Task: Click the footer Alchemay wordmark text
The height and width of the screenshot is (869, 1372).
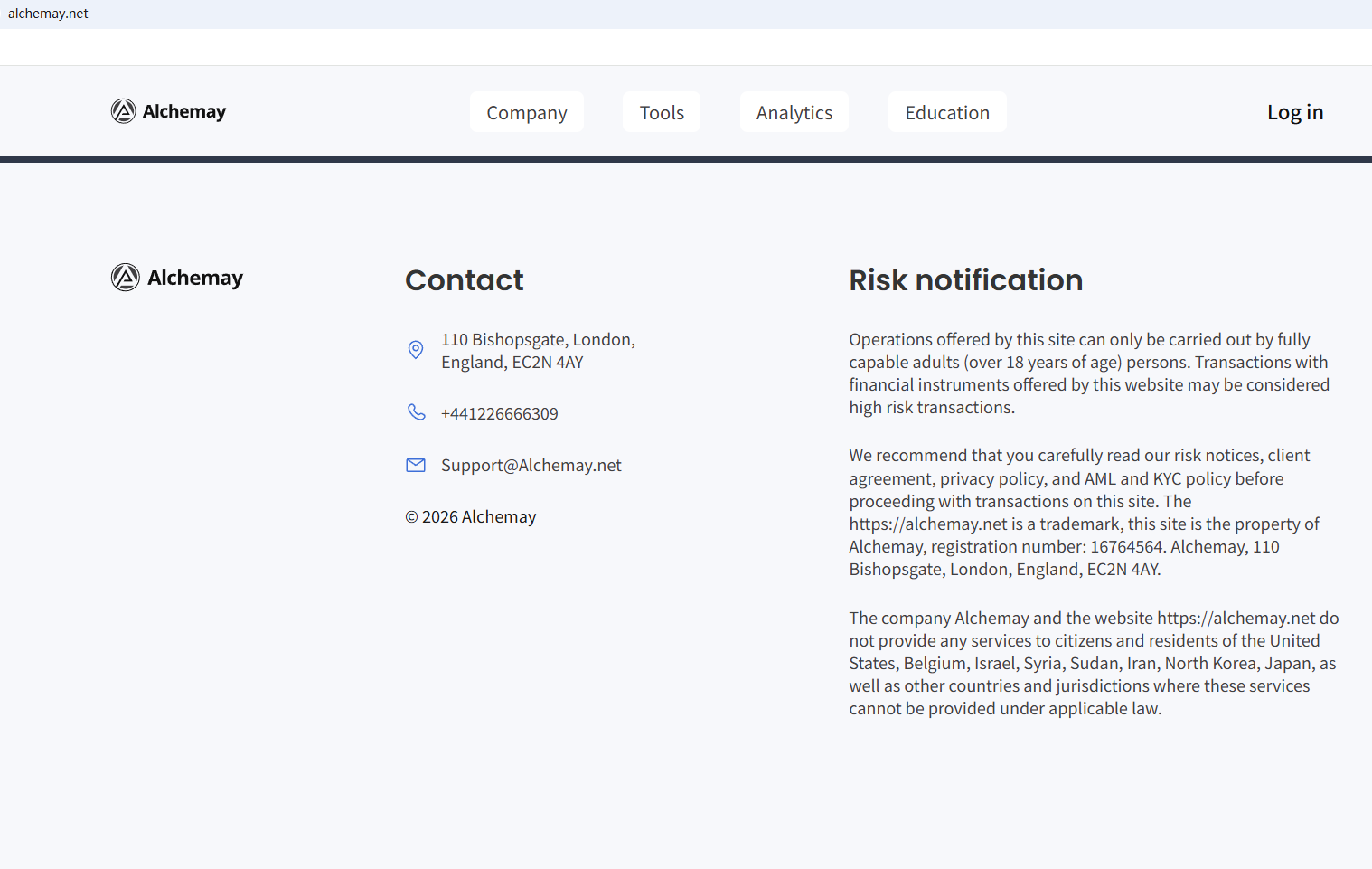Action: tap(195, 279)
